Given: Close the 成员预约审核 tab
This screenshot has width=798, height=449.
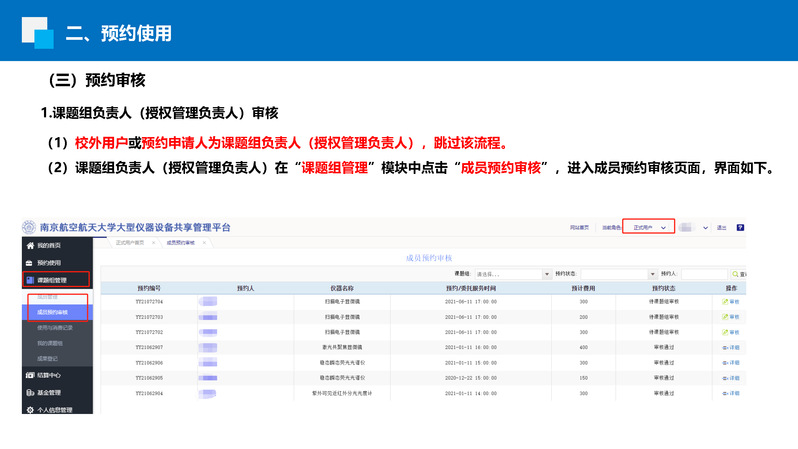Looking at the screenshot, I should pyautogui.click(x=205, y=243).
